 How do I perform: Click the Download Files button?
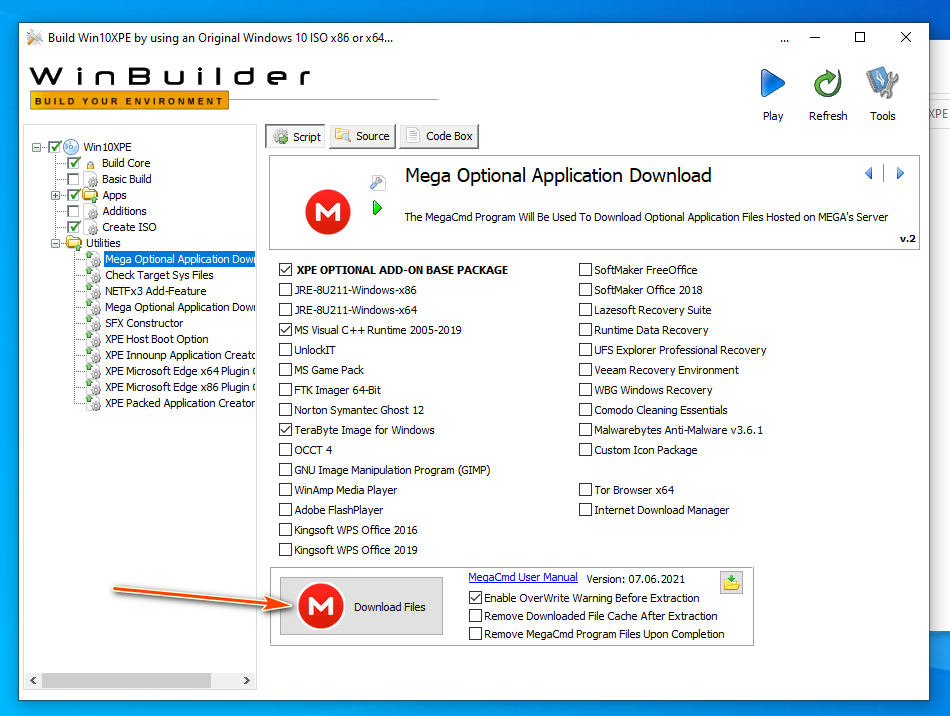[361, 606]
